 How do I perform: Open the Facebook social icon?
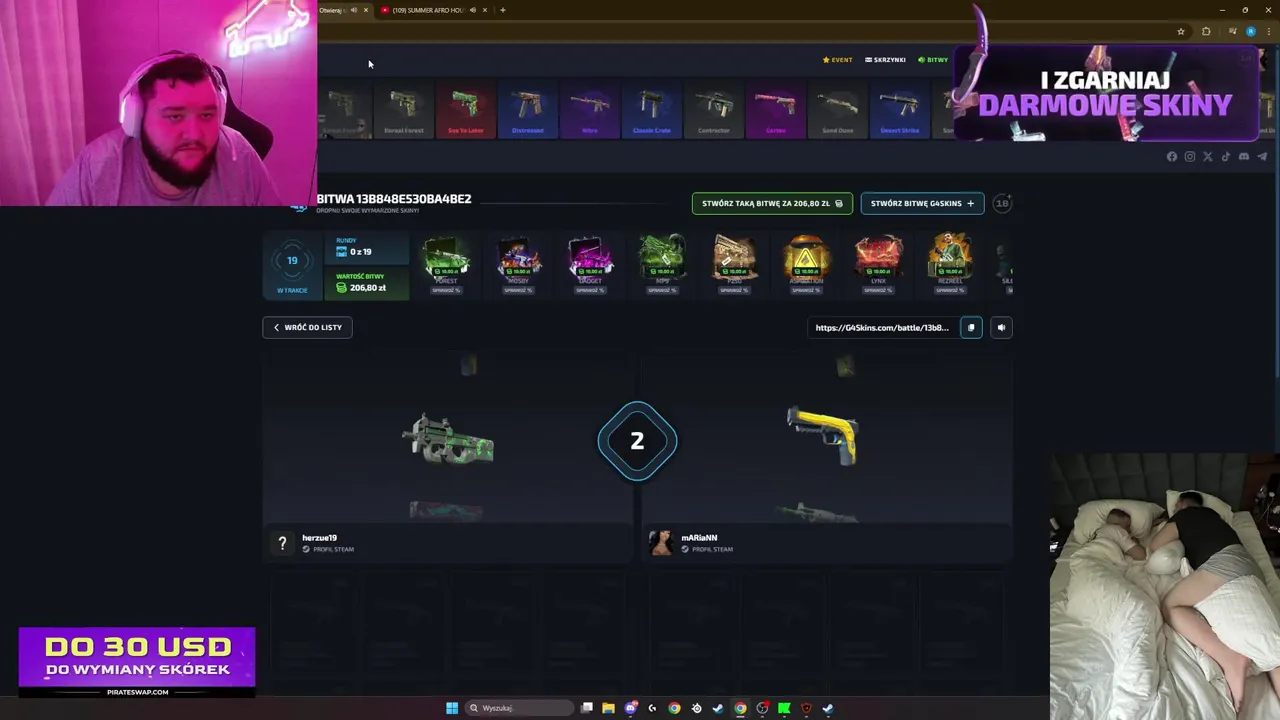tap(1172, 156)
